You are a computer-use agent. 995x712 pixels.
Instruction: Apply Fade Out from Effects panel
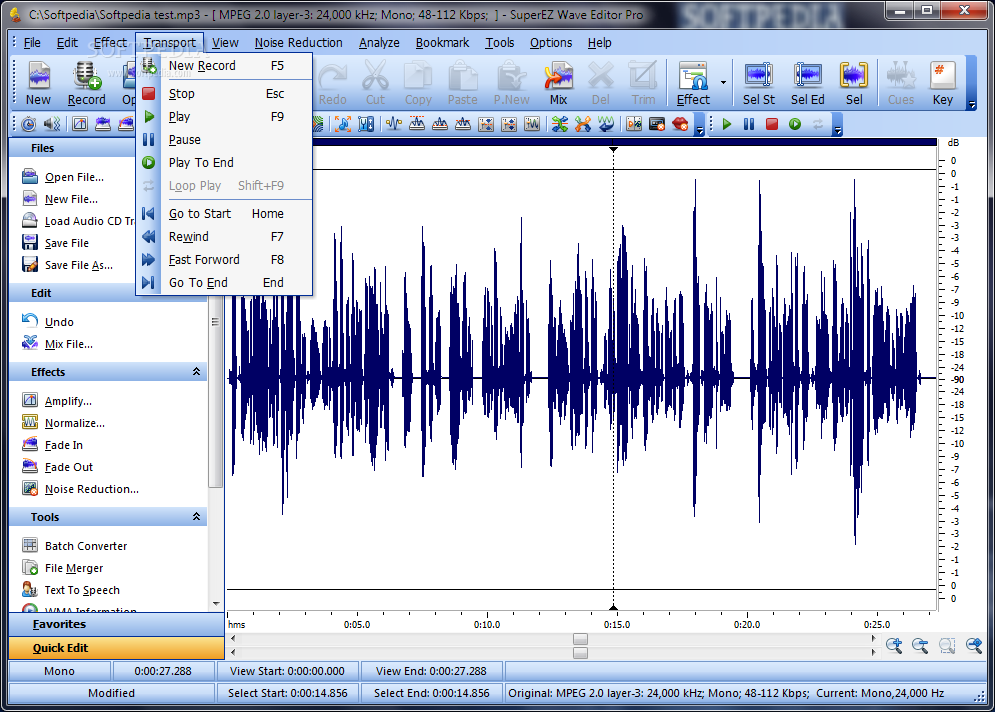[x=58, y=467]
